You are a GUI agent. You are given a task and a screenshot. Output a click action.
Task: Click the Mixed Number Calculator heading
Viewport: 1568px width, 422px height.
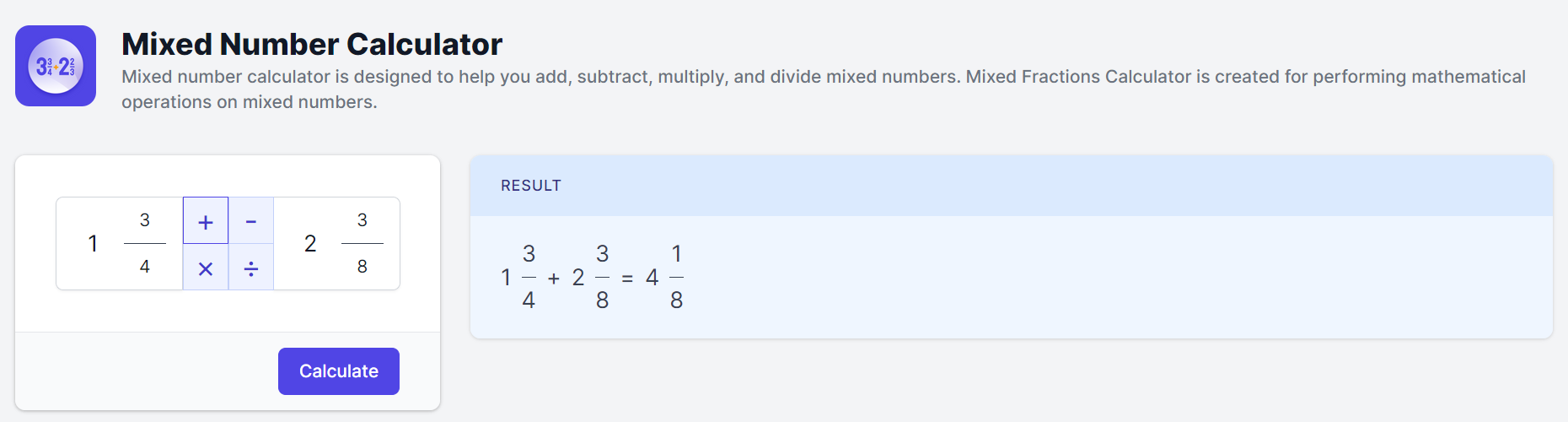point(312,44)
